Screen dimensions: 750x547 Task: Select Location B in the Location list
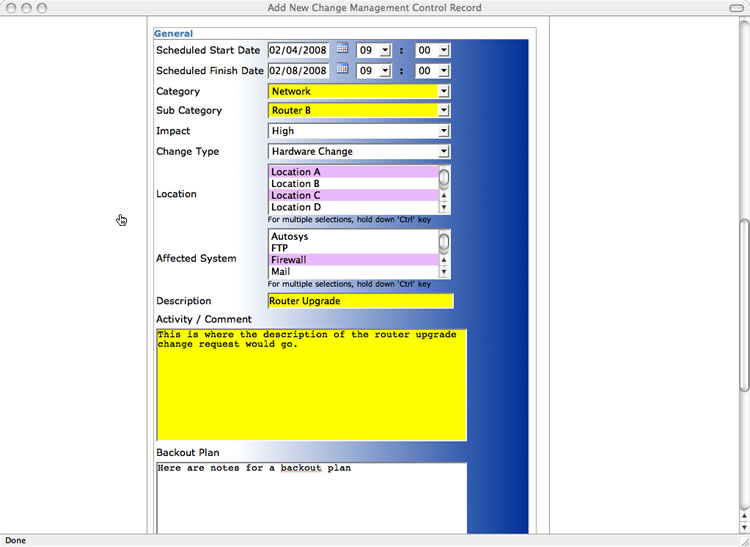(x=353, y=184)
